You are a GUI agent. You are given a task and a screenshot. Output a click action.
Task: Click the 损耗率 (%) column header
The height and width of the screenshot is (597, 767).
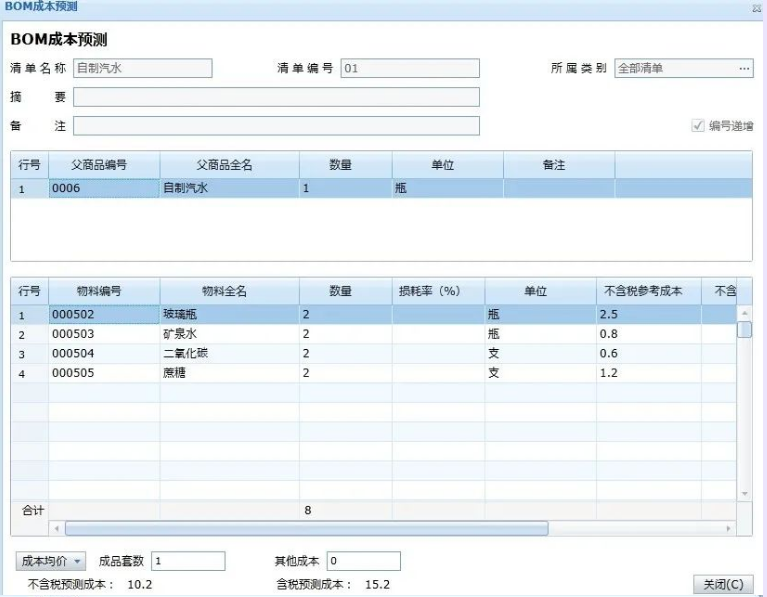pyautogui.click(x=438, y=291)
